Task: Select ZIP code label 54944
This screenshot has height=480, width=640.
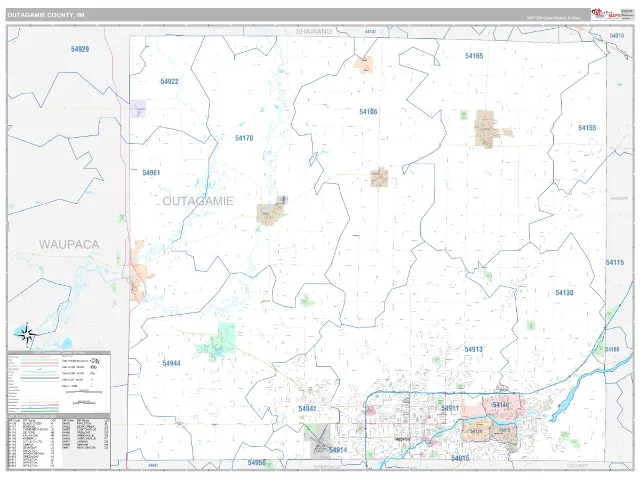Action: click(171, 363)
